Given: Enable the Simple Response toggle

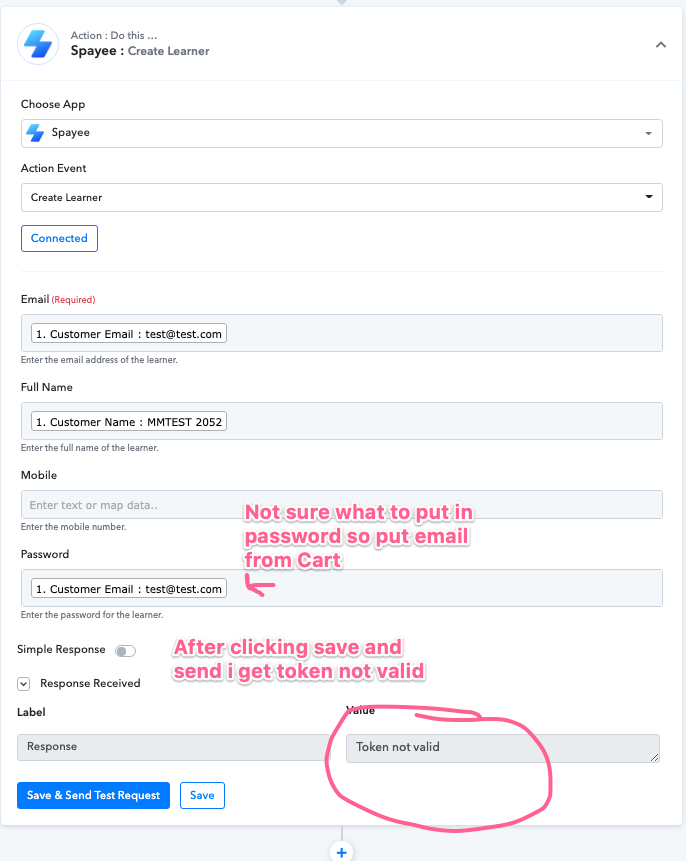Looking at the screenshot, I should (125, 651).
